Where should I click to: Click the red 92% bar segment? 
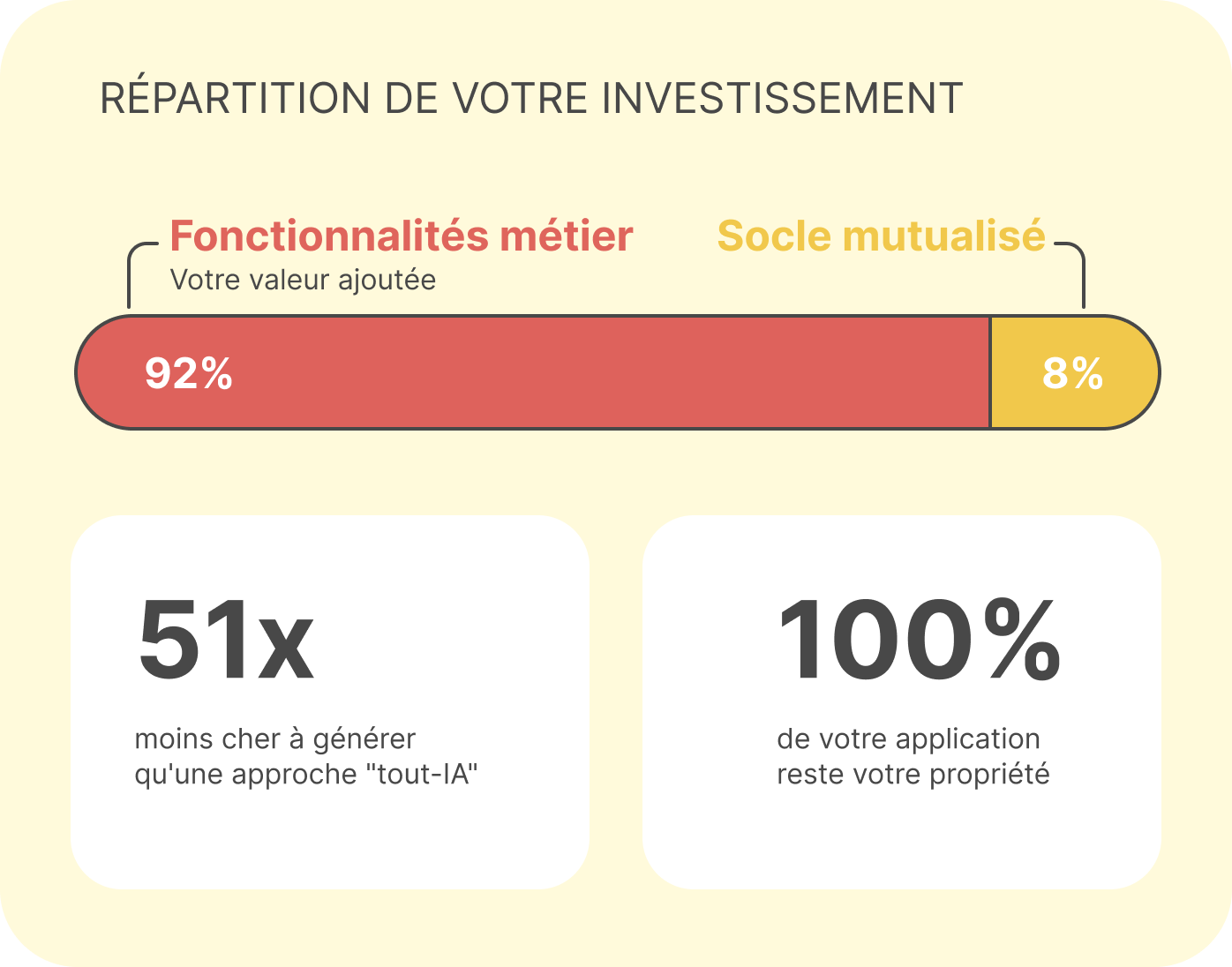tap(533, 372)
